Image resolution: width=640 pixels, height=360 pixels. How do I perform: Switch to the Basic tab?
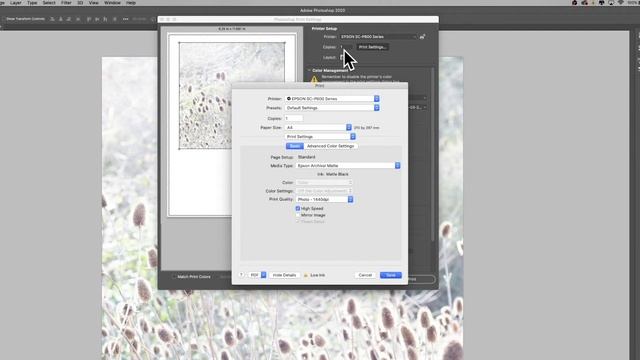(x=294, y=146)
